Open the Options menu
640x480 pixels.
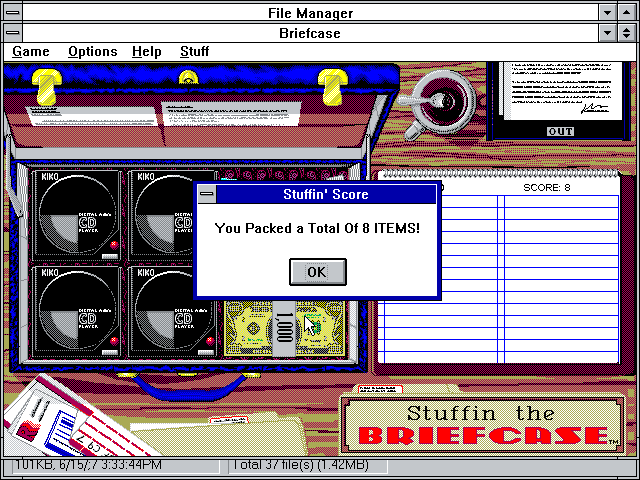click(93, 51)
